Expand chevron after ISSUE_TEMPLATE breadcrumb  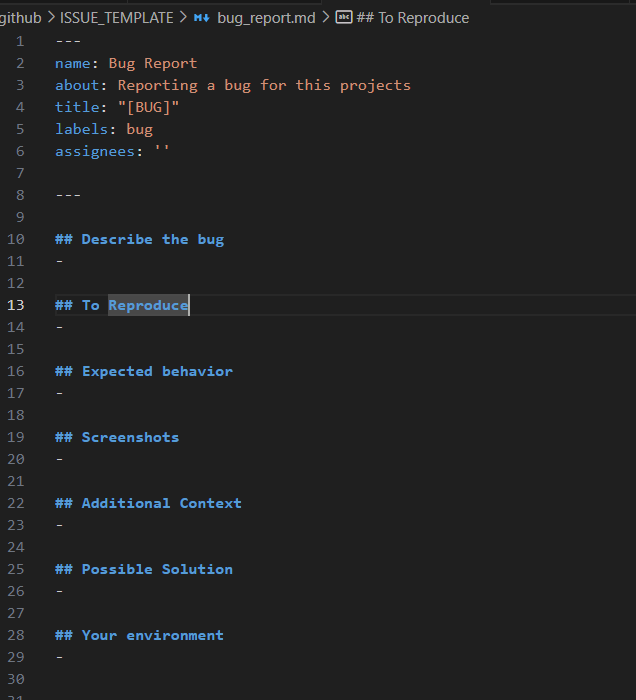tap(183, 18)
